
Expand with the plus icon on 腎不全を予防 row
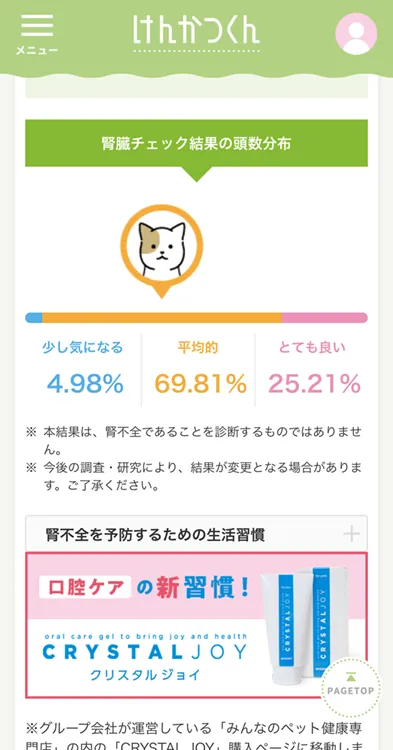coord(351,534)
